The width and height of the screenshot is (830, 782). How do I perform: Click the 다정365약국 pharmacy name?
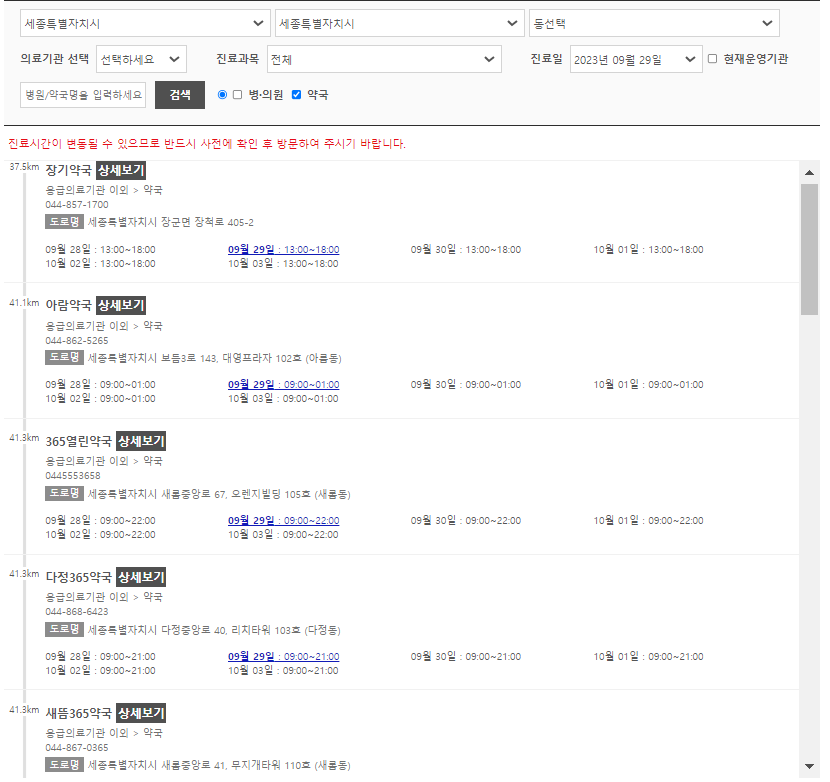pos(79,577)
